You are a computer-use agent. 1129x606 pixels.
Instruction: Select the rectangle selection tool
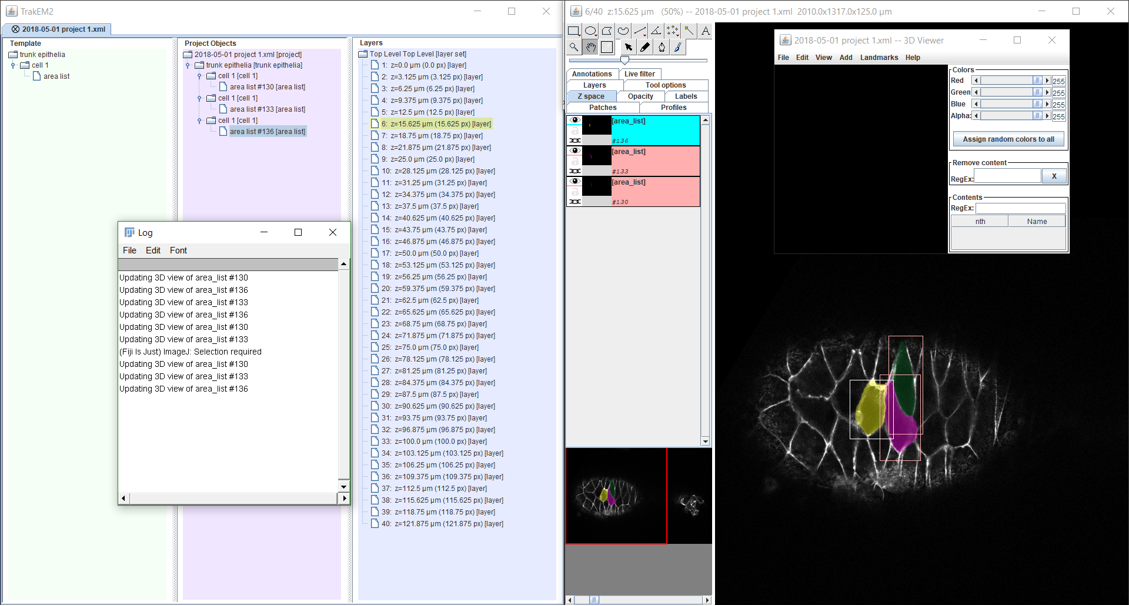(574, 31)
